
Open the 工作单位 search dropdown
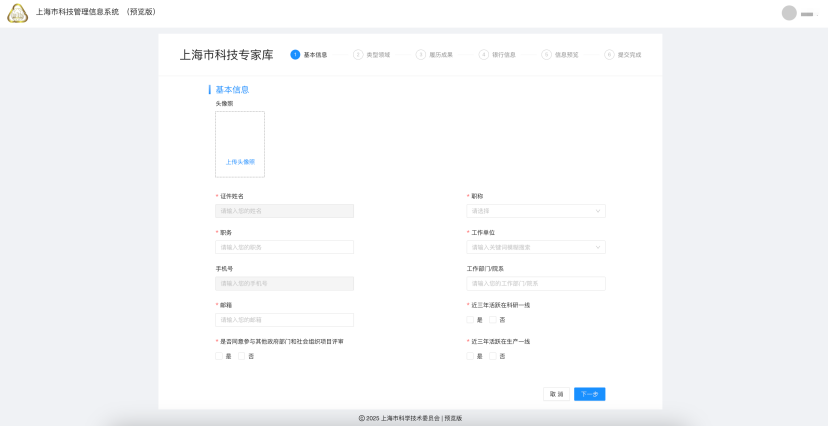click(x=535, y=247)
